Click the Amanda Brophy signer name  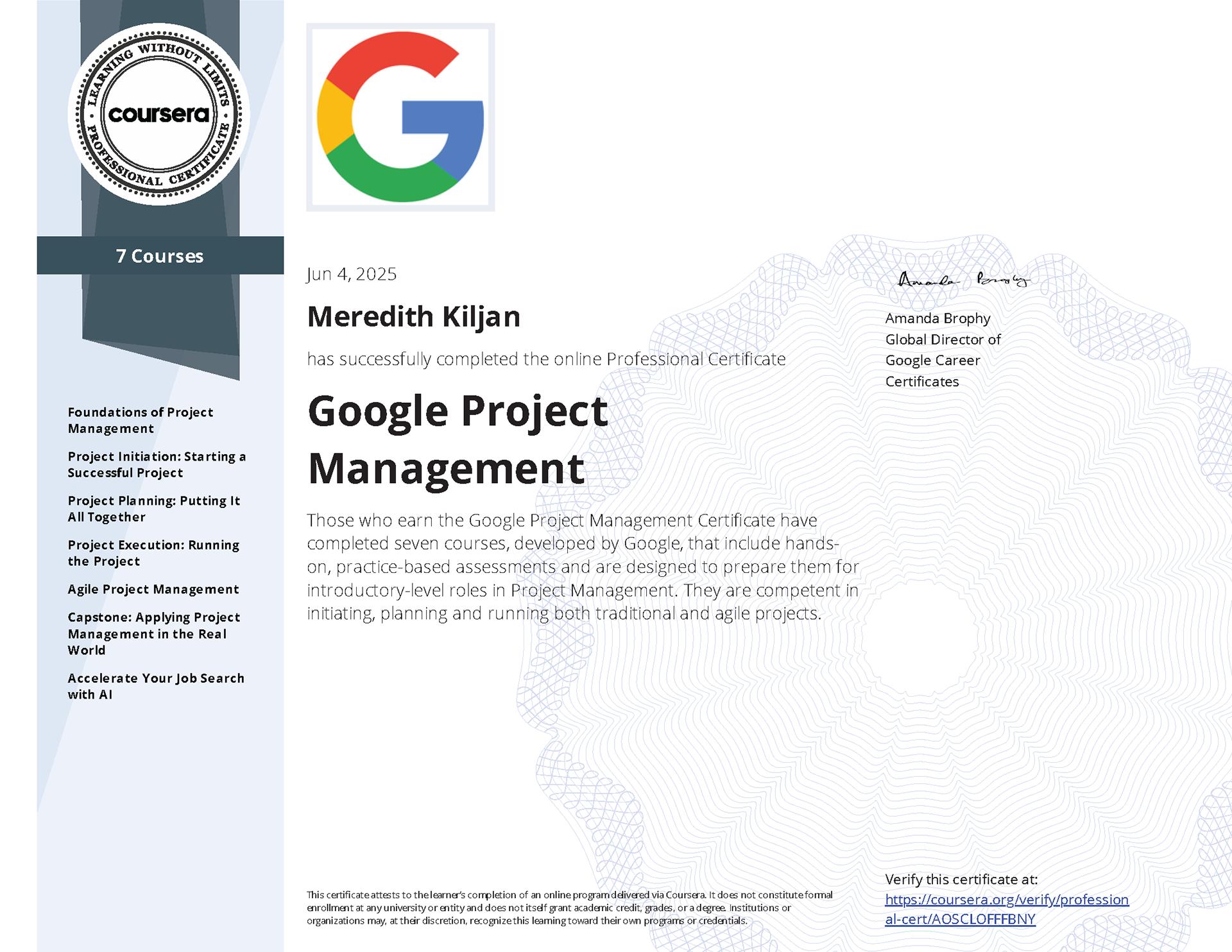coord(937,318)
